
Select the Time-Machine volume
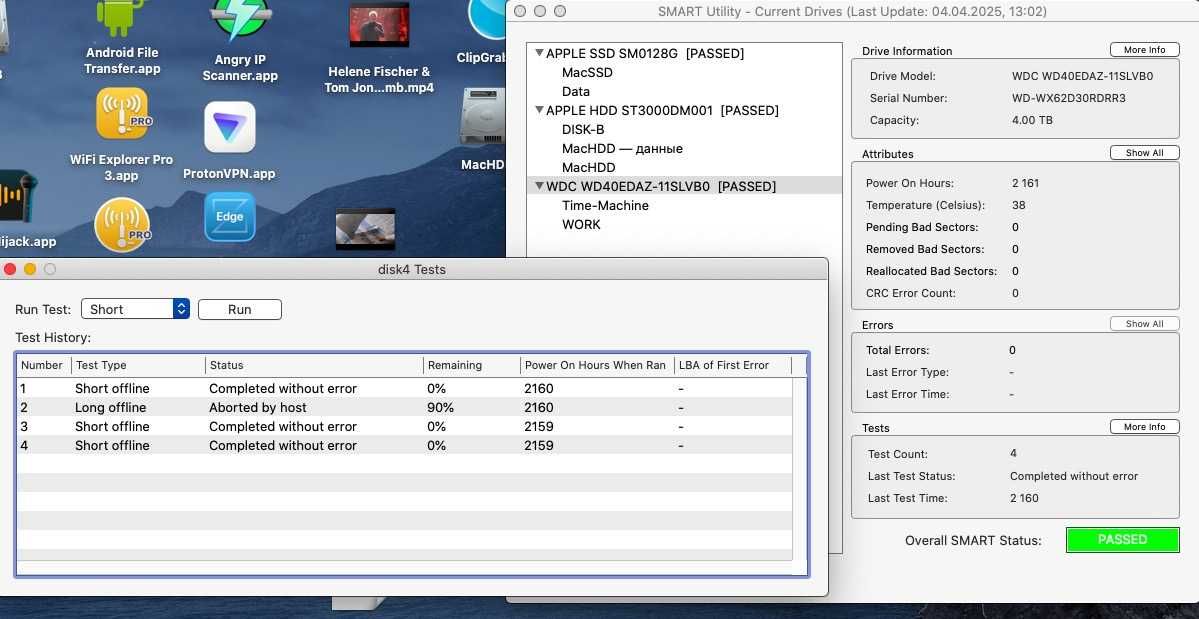point(605,206)
